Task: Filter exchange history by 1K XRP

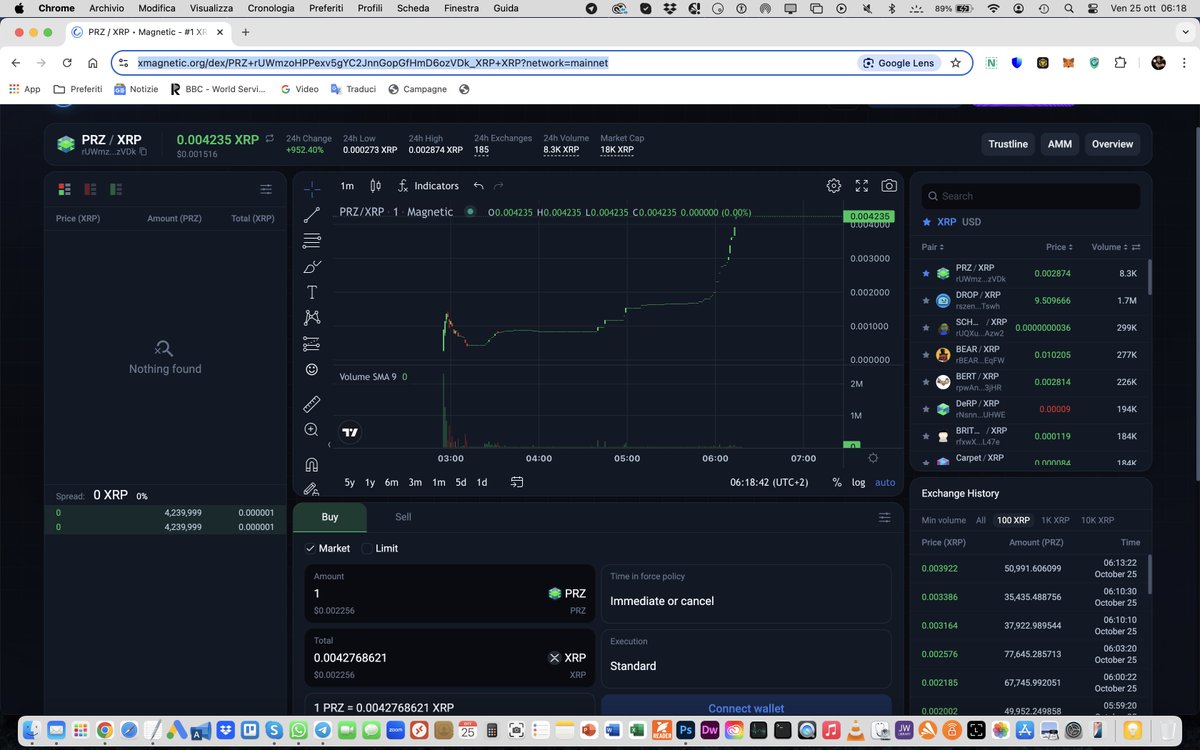Action: pos(1055,520)
